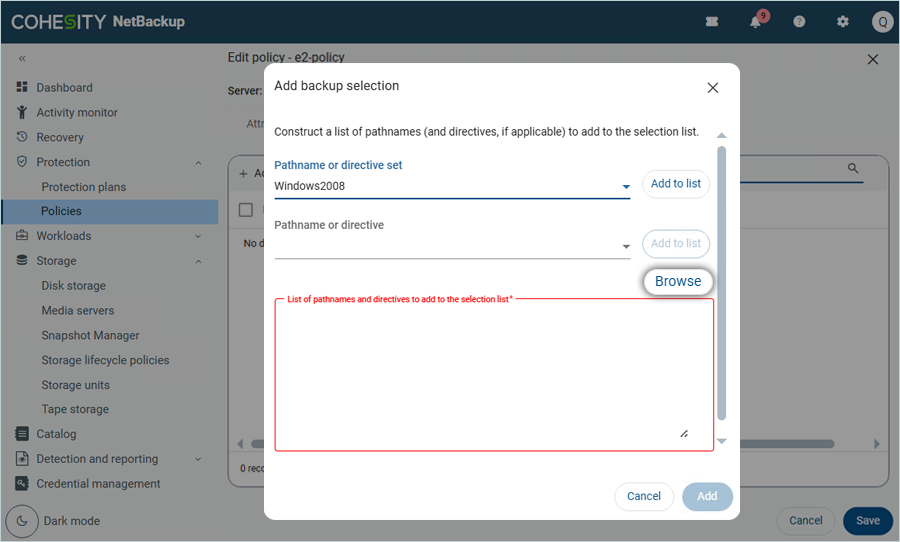Screen dimensions: 900x542
Task: Click the Browse button
Action: coord(678,282)
